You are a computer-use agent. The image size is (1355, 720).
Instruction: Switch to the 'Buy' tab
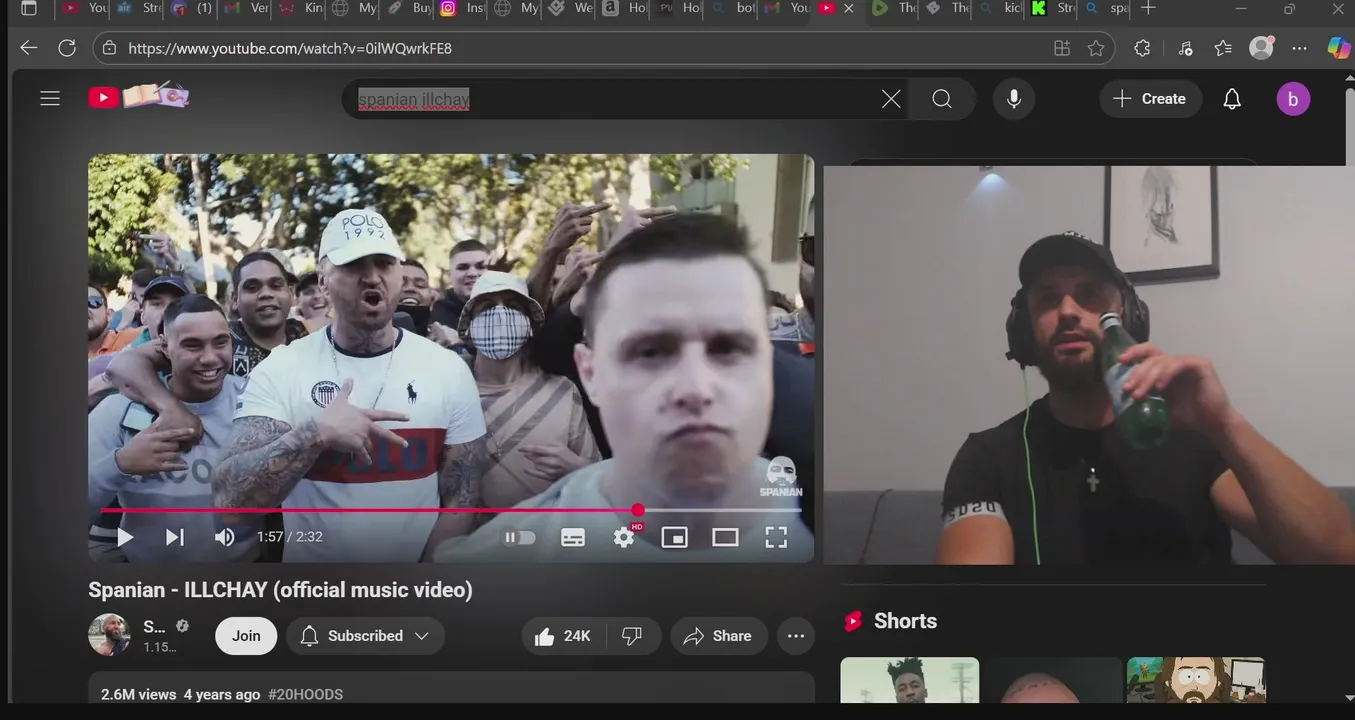[408, 8]
